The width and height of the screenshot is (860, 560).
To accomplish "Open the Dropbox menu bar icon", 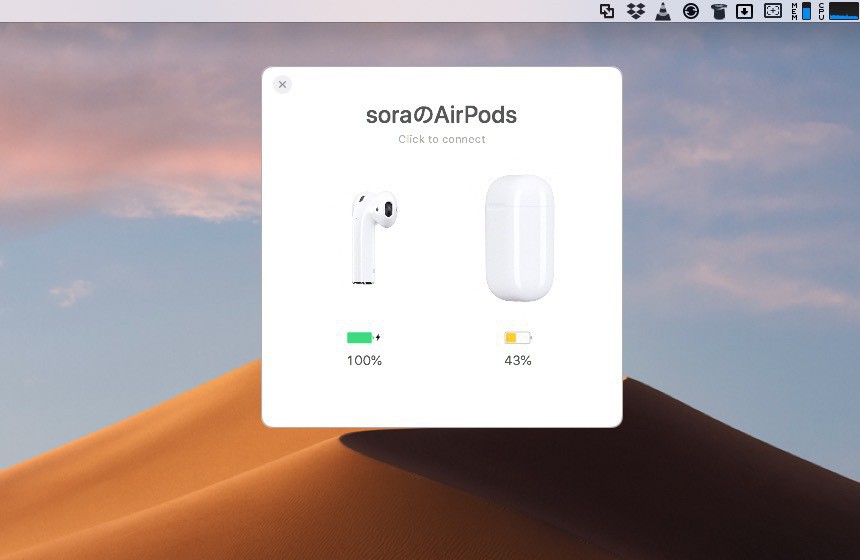I will point(636,11).
